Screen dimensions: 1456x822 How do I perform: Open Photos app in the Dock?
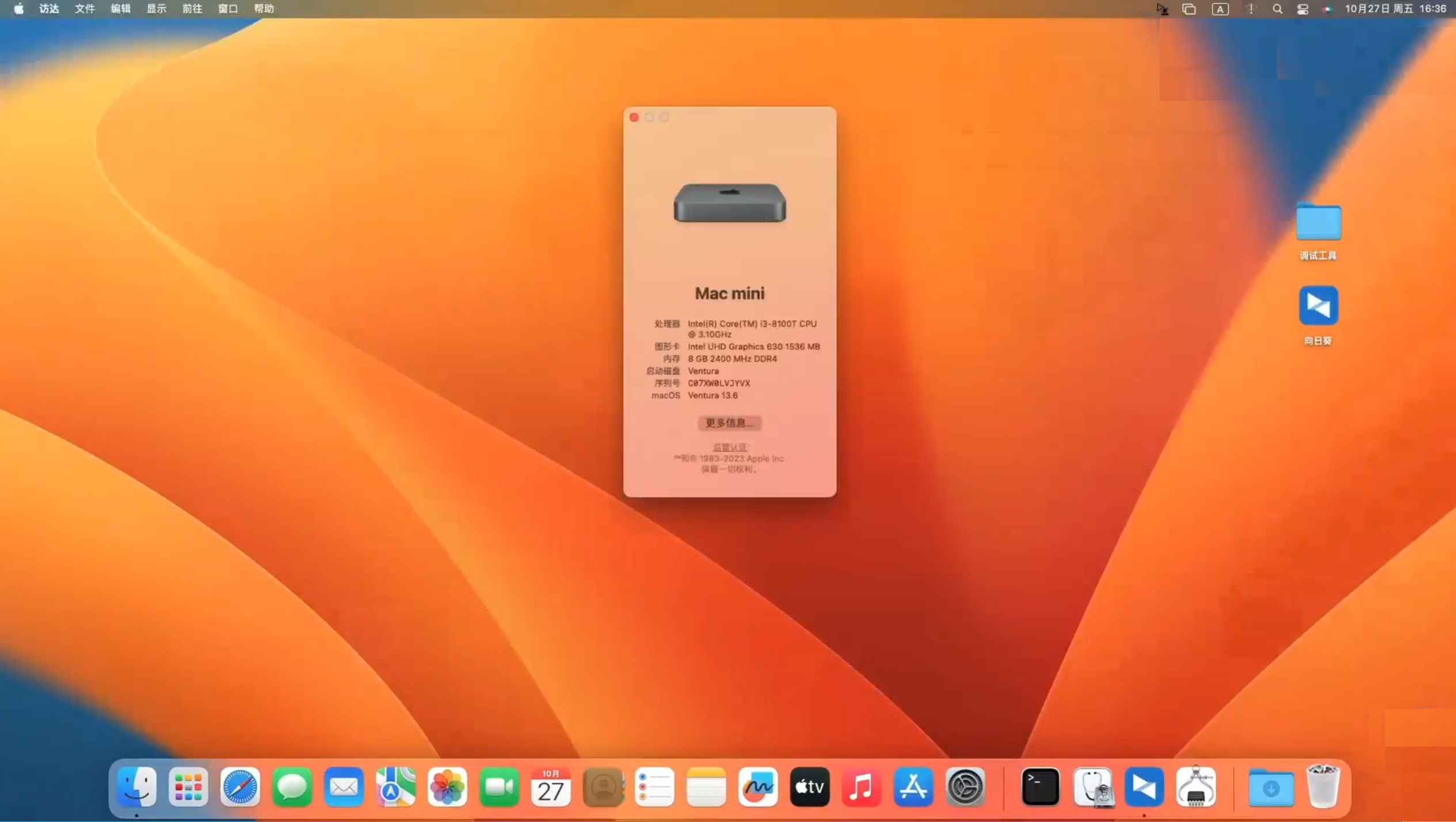[x=447, y=786]
